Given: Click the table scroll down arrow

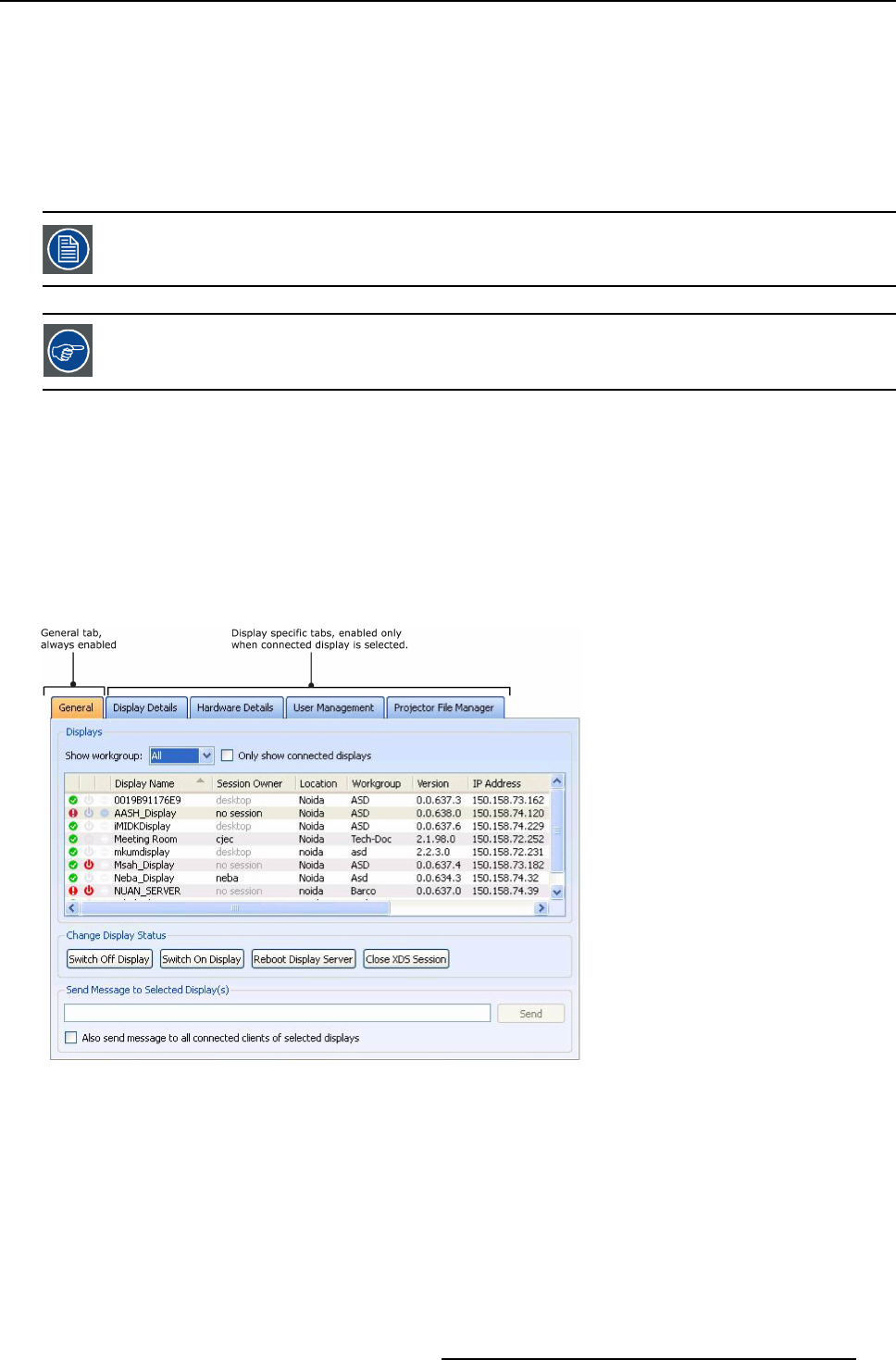Looking at the screenshot, I should click(557, 892).
